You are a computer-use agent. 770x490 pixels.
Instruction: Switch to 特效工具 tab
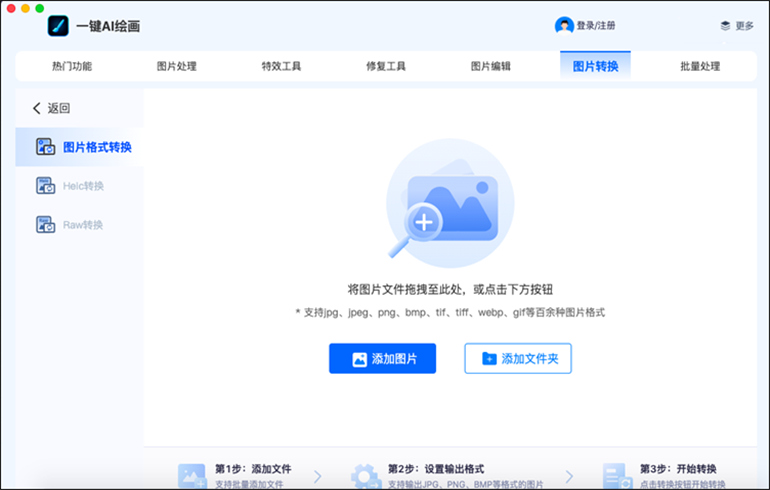281,66
